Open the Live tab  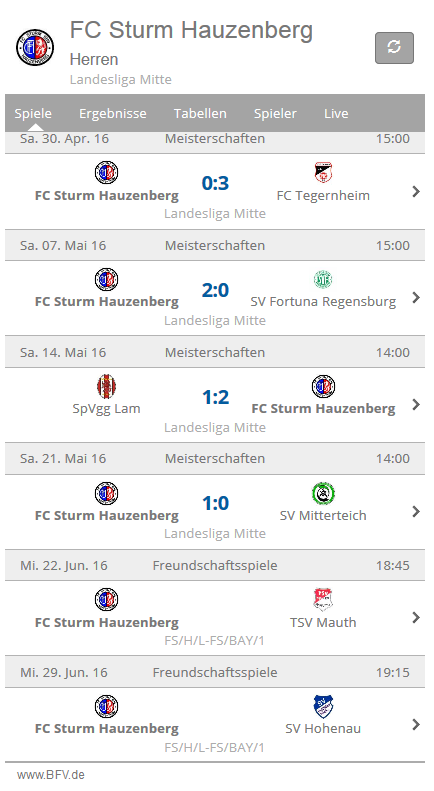tap(336, 114)
